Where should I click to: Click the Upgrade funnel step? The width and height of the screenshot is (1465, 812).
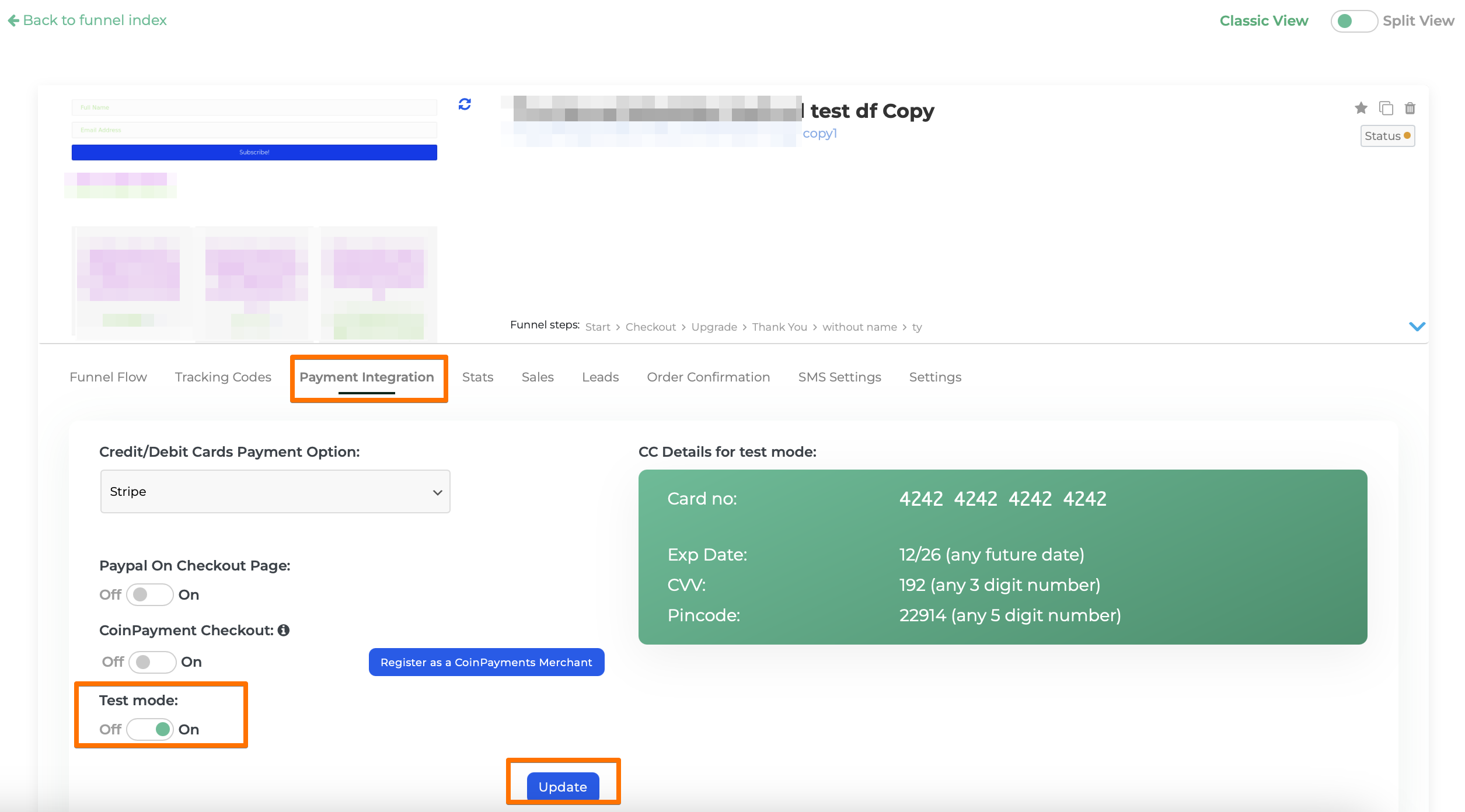714,327
